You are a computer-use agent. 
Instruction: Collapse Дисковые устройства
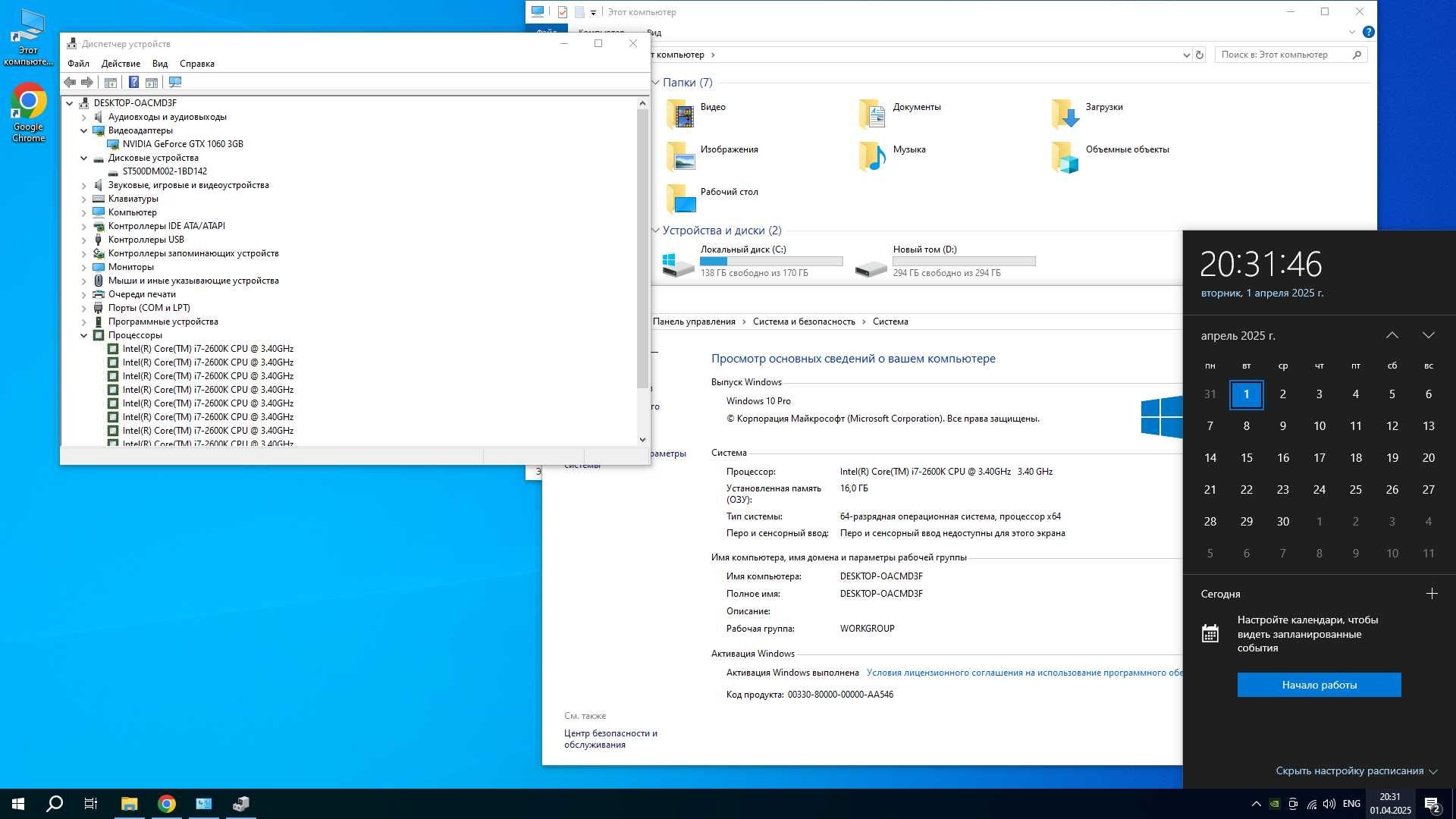coord(84,158)
